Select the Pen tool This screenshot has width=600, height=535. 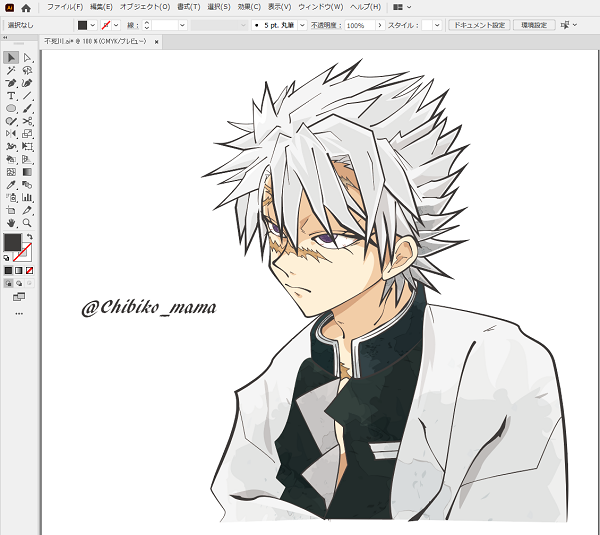(x=11, y=83)
